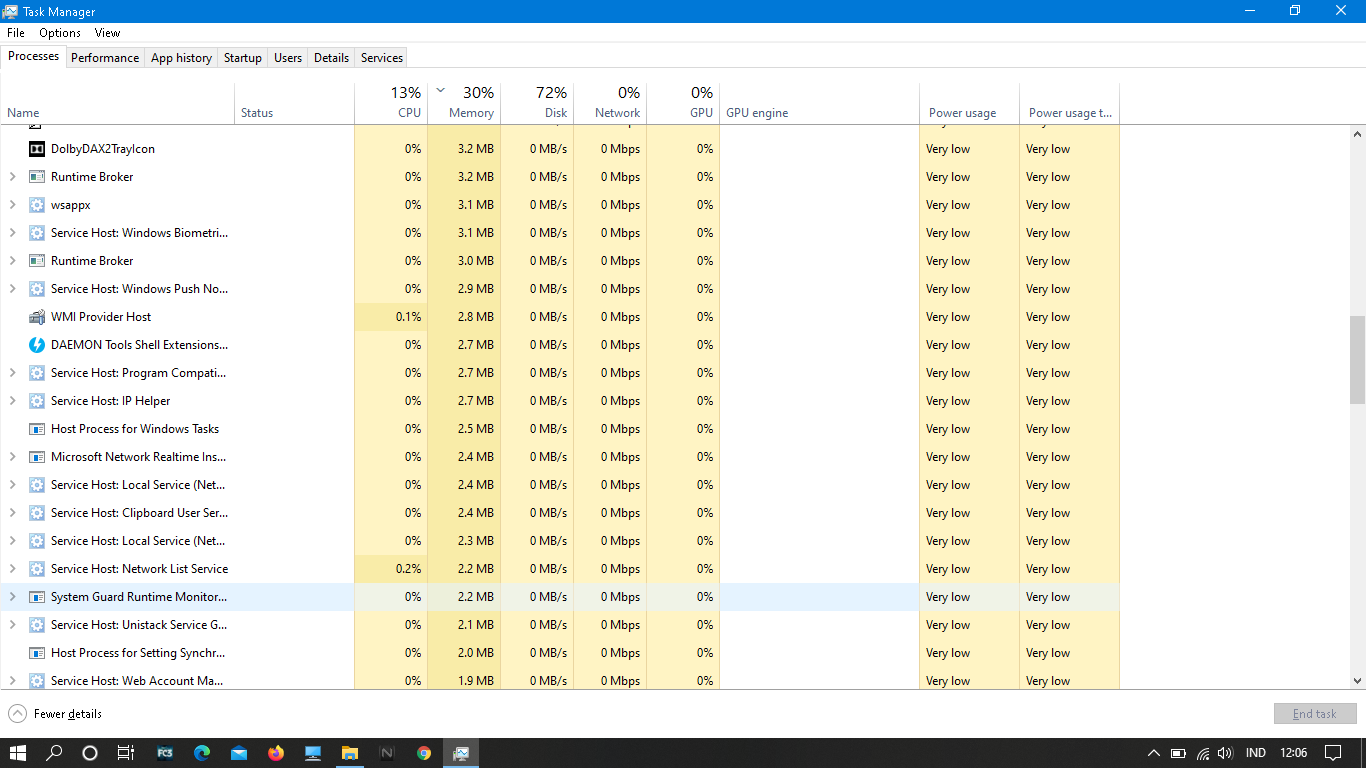The height and width of the screenshot is (768, 1366).
Task: Expand the Runtime Broker 3.2 MB row
Action: 12,177
